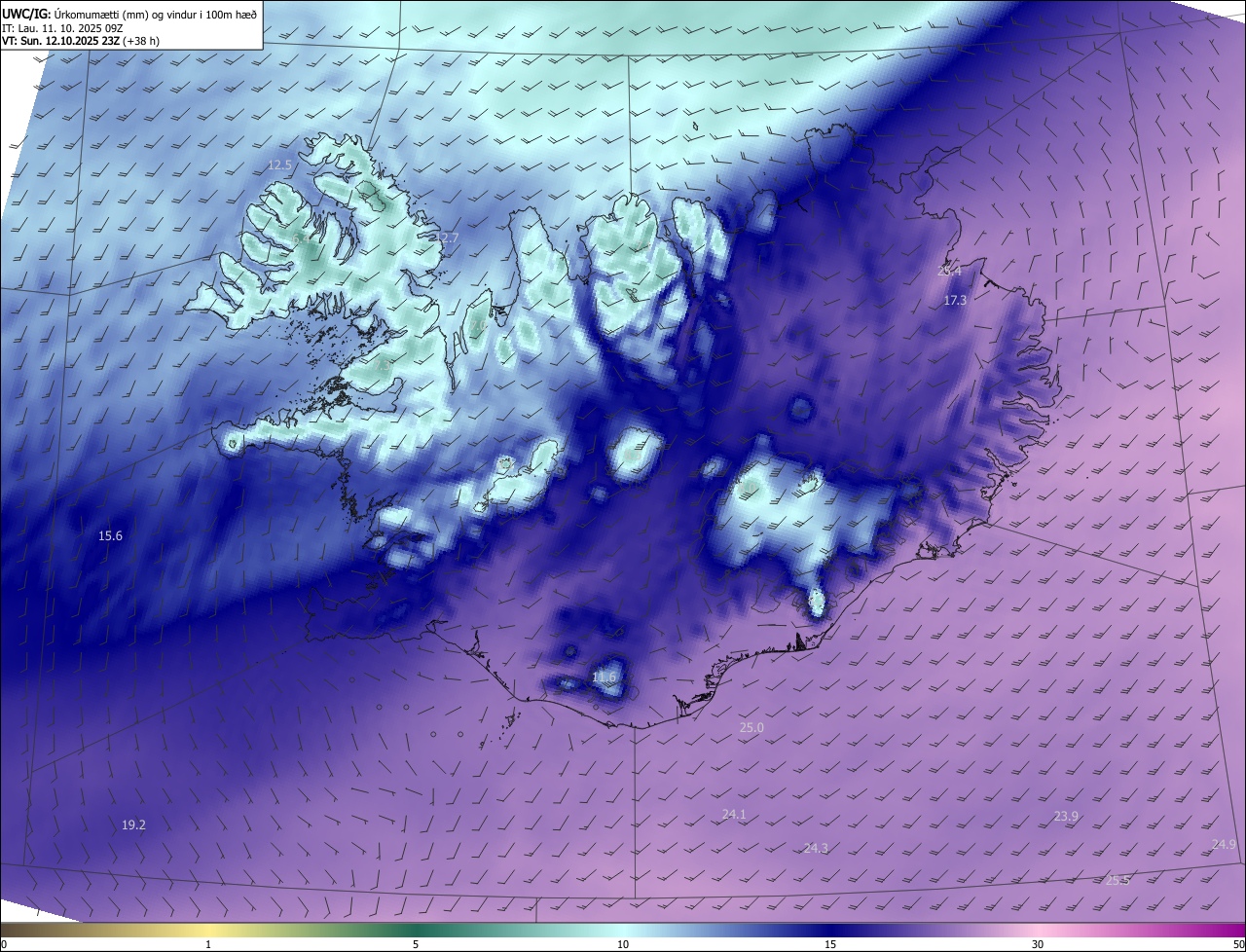Click the color scale label '10'
The image size is (1246, 952).
pos(623,945)
